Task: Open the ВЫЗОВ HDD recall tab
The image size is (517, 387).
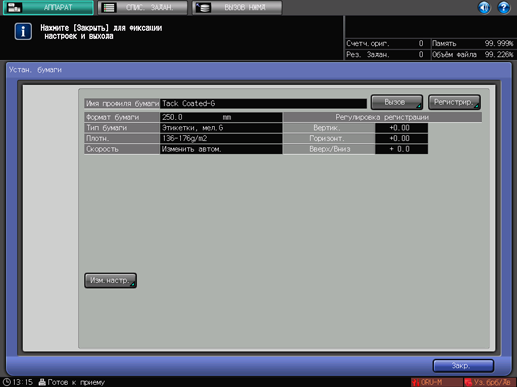Action: [x=237, y=7]
